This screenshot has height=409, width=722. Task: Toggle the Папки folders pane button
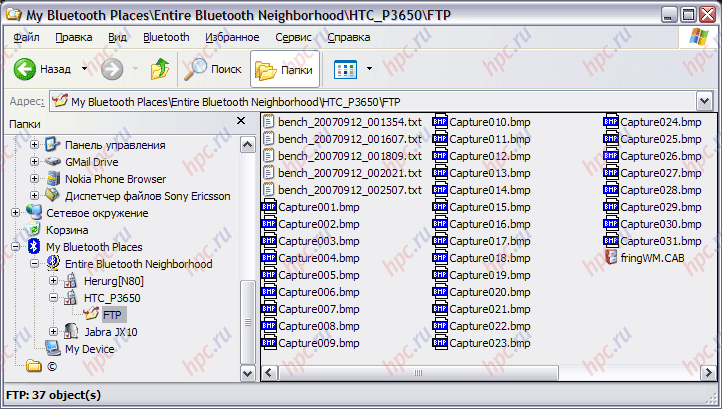(x=285, y=69)
